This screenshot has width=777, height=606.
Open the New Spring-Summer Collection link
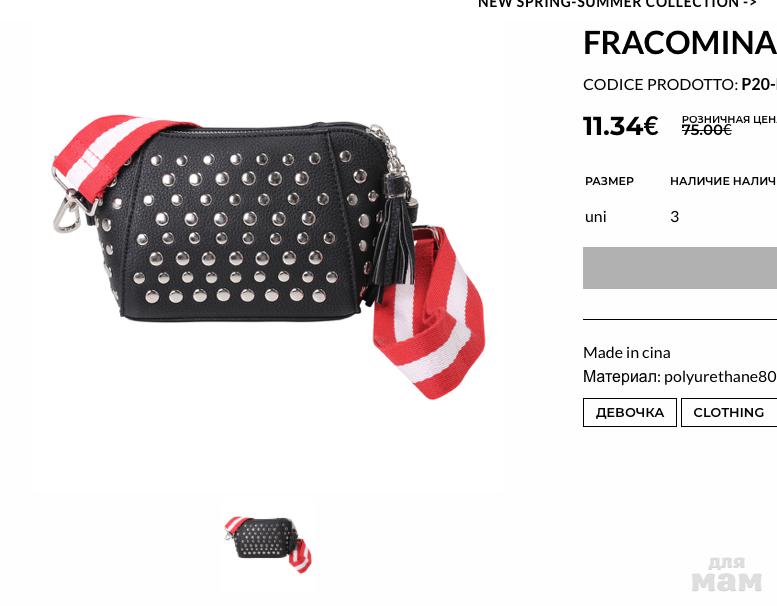coord(617,4)
